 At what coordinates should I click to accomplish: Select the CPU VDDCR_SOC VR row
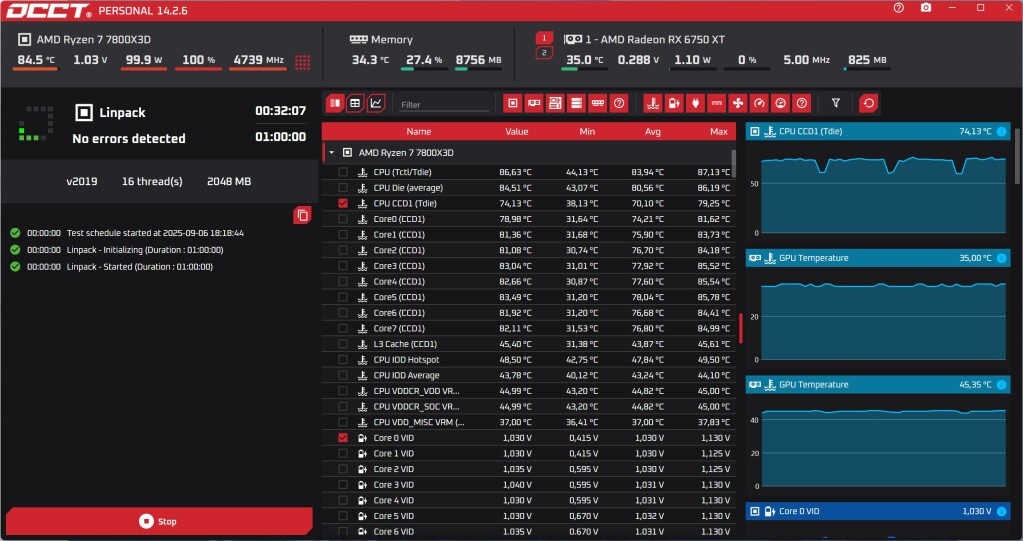(528, 407)
